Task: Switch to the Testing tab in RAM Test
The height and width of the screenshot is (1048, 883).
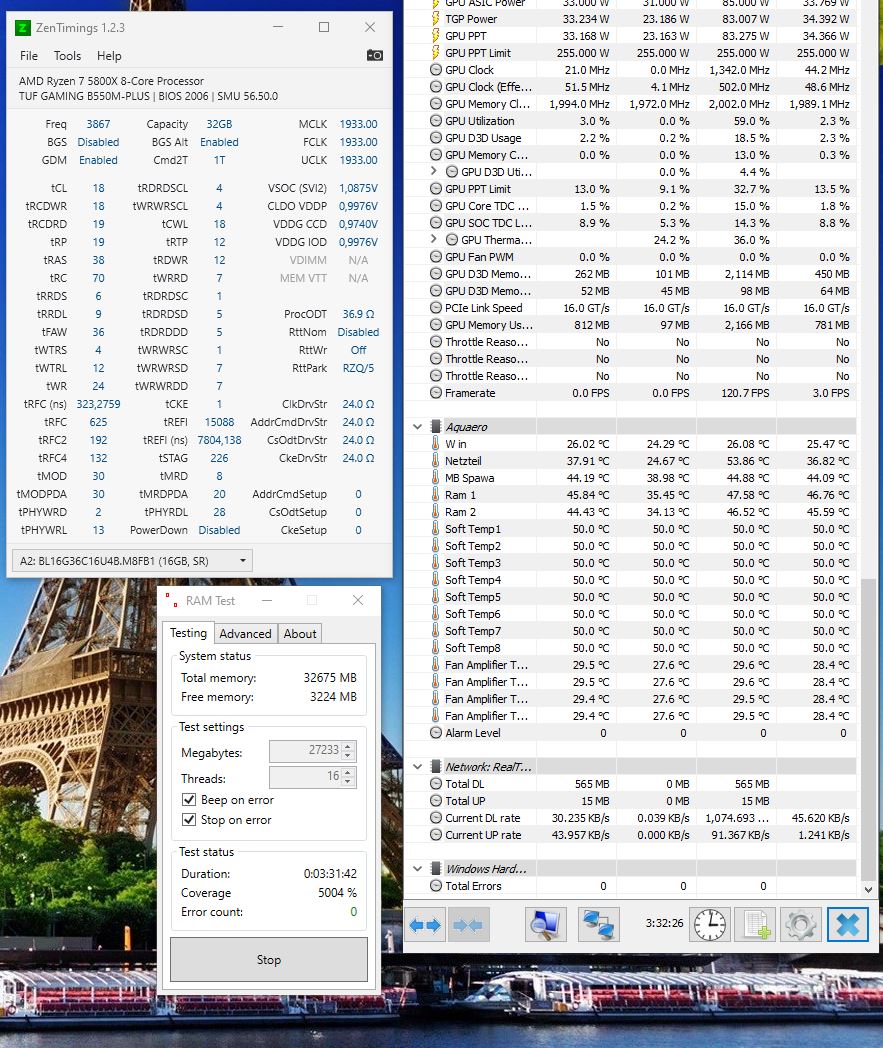Action: (x=188, y=633)
